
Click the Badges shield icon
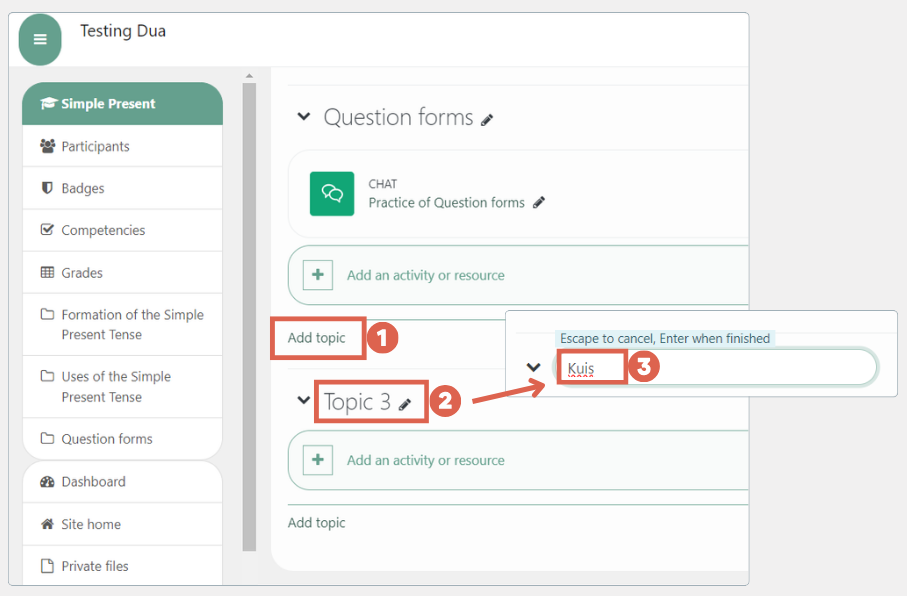coord(47,188)
